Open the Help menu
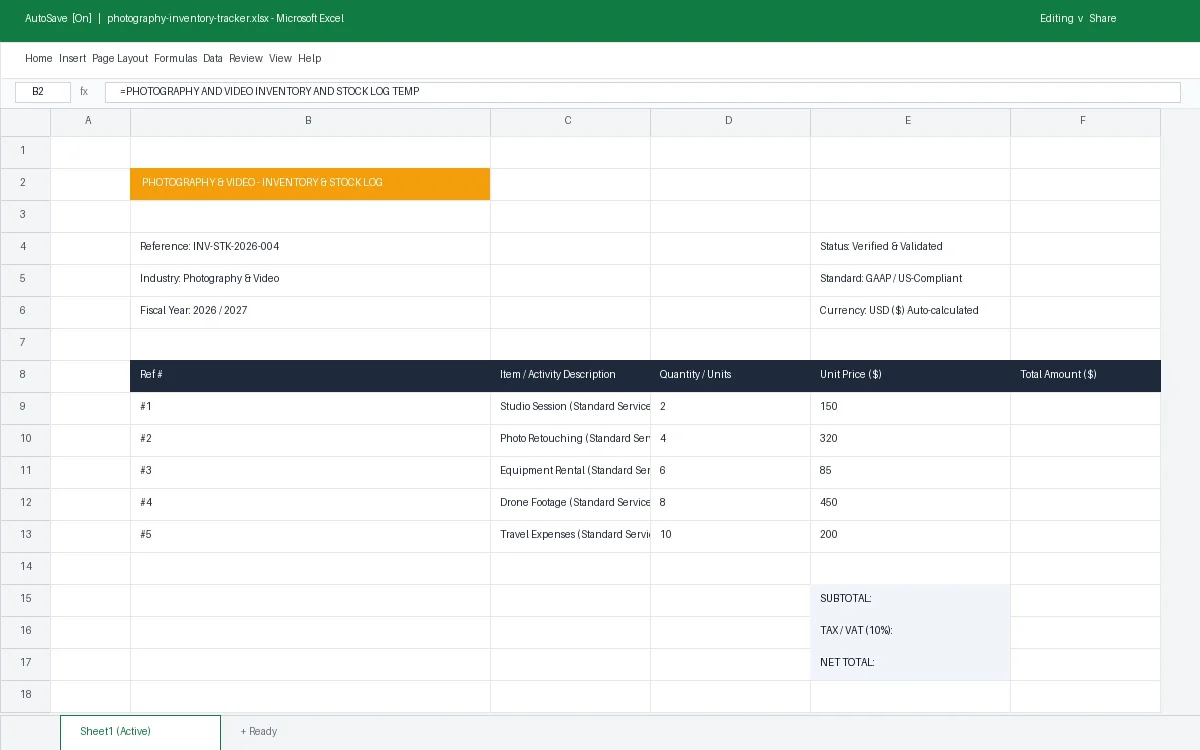Image resolution: width=1200 pixels, height=750 pixels. tap(309, 59)
